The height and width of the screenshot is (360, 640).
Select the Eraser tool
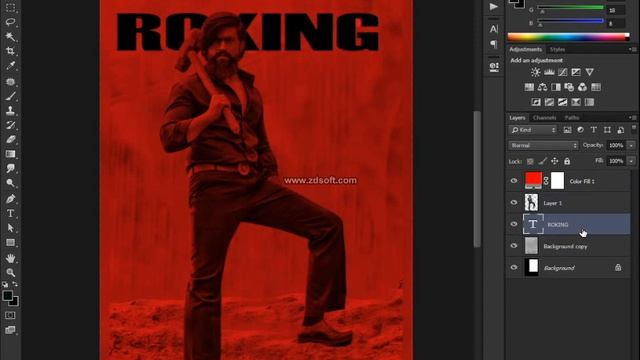pyautogui.click(x=10, y=140)
